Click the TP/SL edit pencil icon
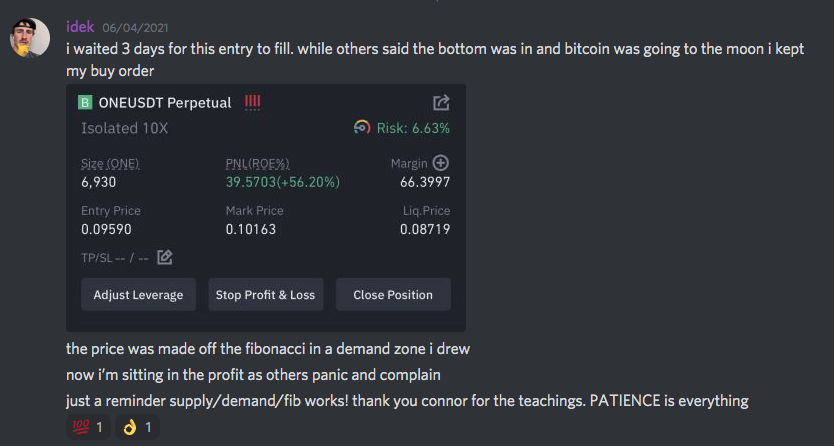 click(x=165, y=257)
